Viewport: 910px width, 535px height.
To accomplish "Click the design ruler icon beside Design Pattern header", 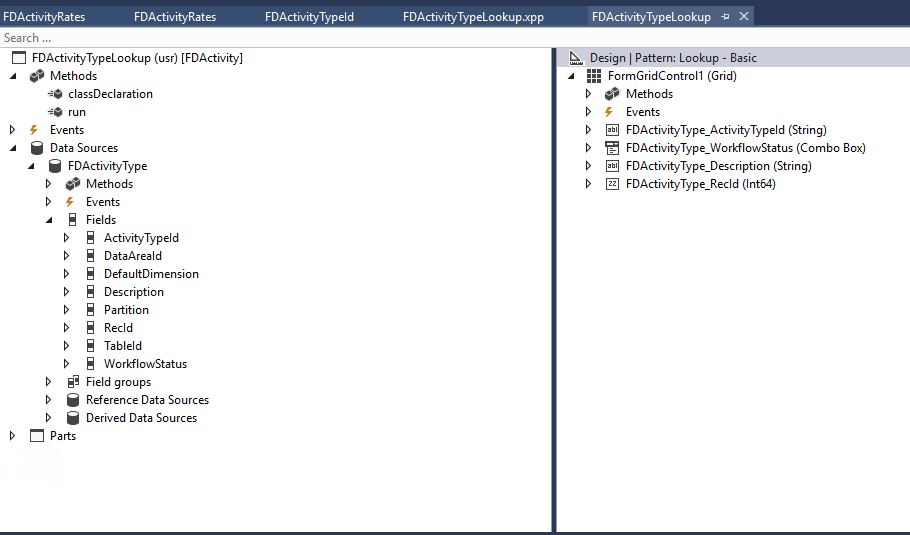I will pos(576,58).
